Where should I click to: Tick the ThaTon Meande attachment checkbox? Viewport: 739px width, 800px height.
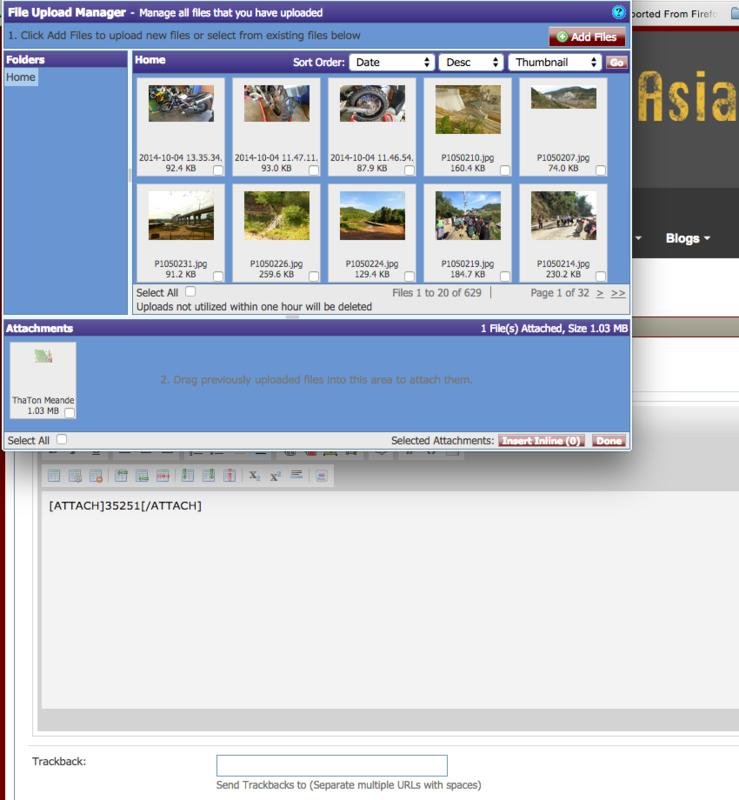(69, 412)
